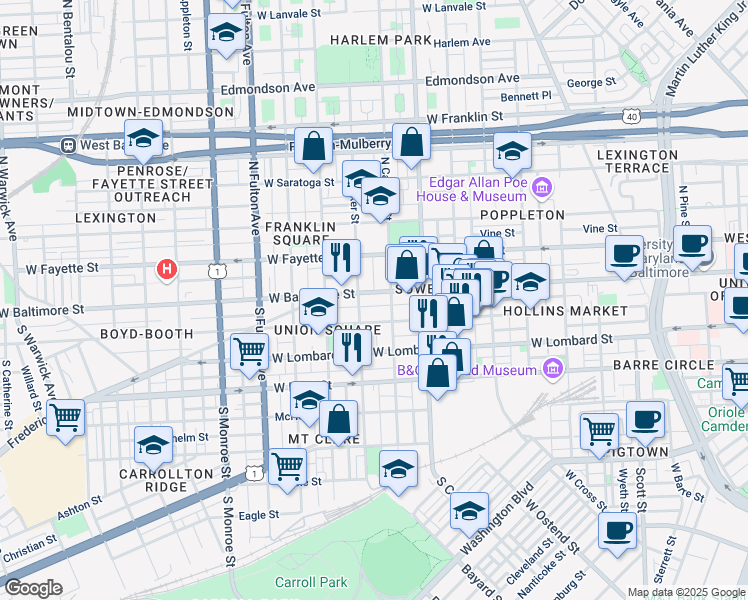The width and height of the screenshot is (748, 600).
Task: Open the school marker above Union Square label
Action: point(319,307)
